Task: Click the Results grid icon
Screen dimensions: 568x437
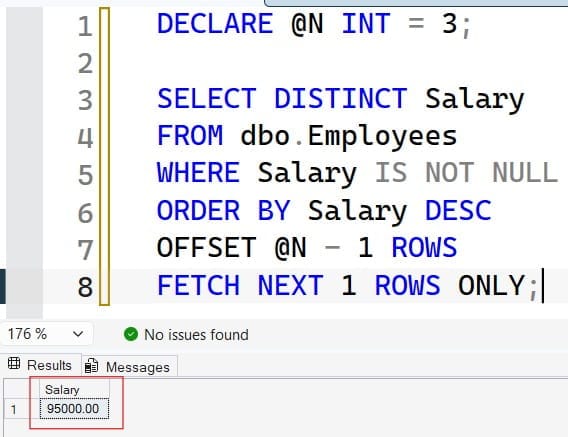Action: click(14, 363)
